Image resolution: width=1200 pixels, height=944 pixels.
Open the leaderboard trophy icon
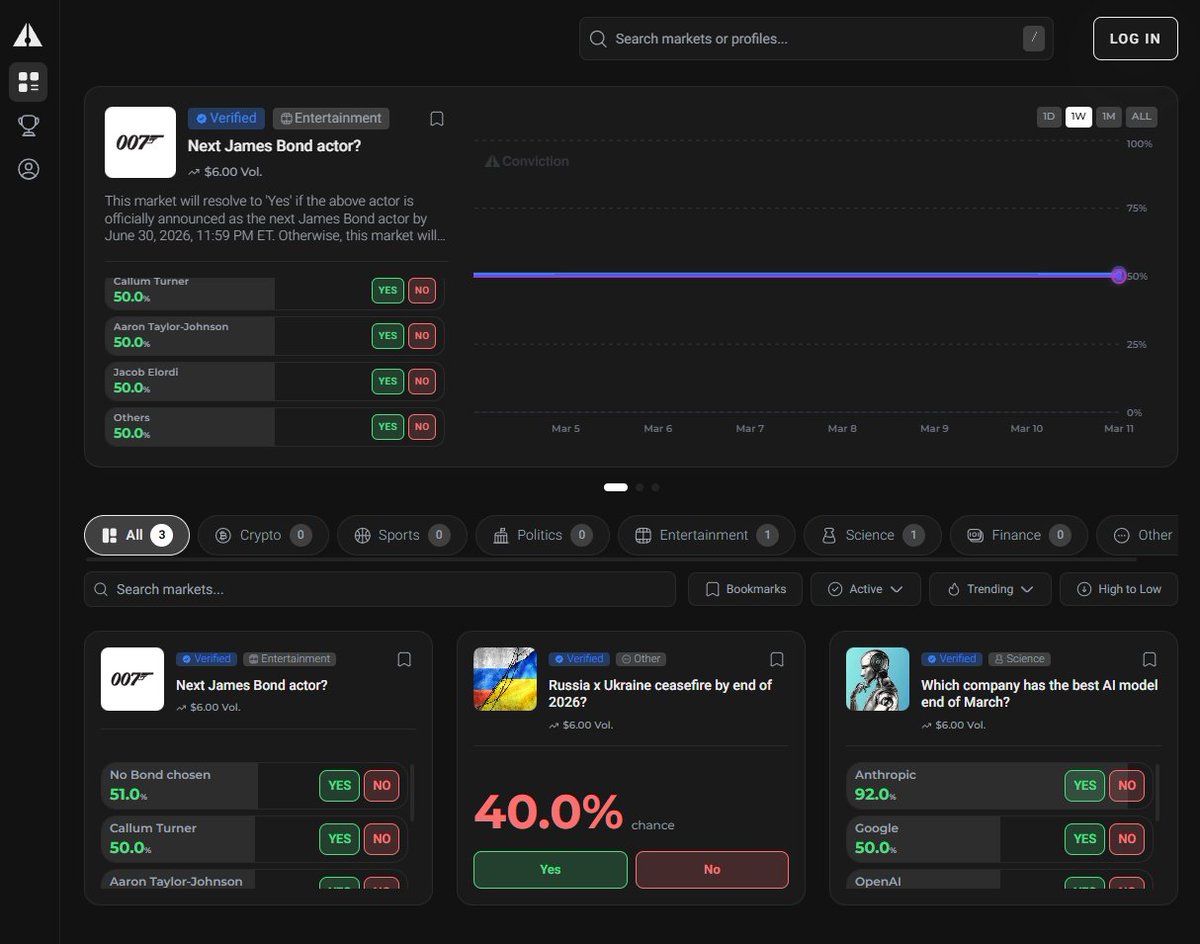point(28,126)
